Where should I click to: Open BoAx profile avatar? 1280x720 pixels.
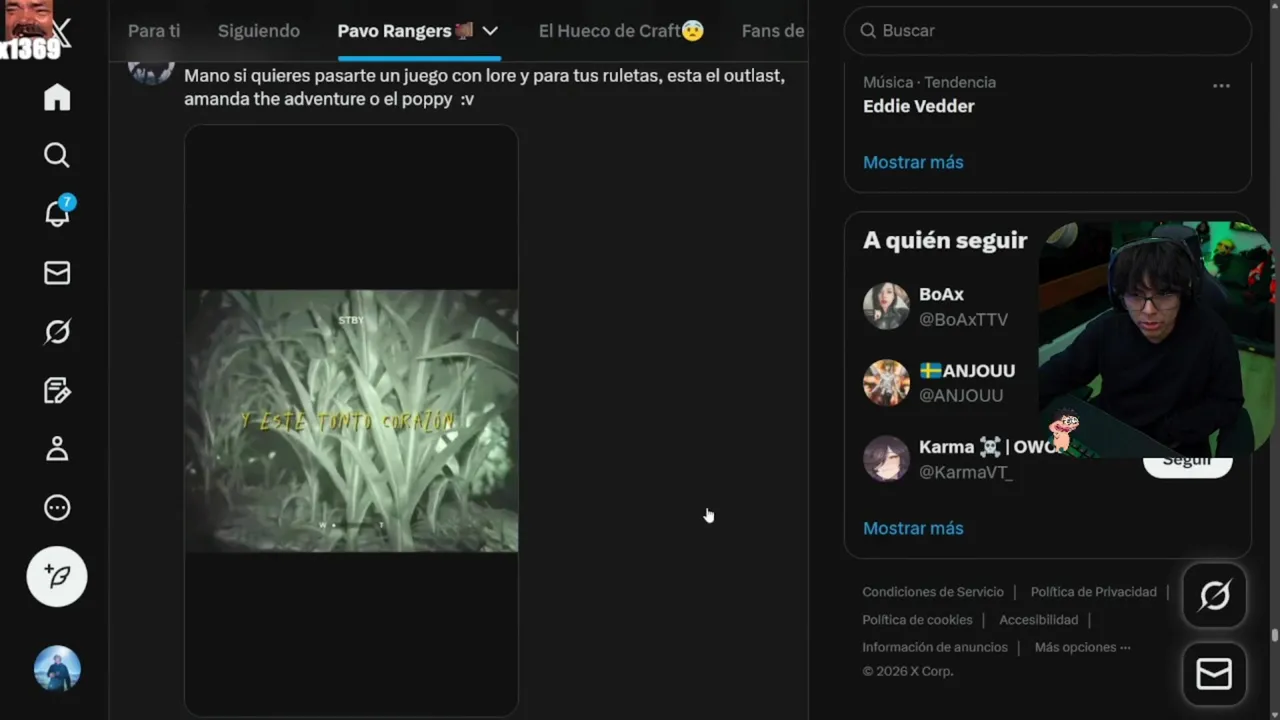[886, 306]
